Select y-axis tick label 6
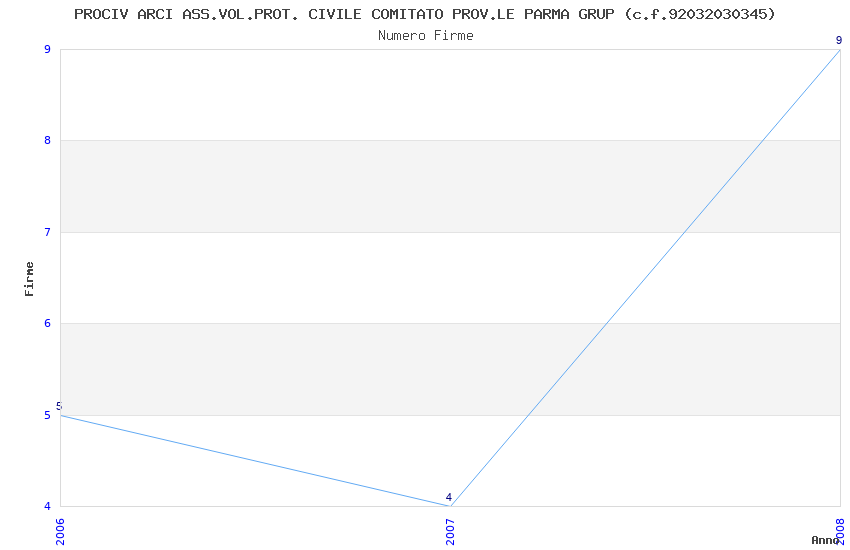850x550 pixels. tap(47, 323)
